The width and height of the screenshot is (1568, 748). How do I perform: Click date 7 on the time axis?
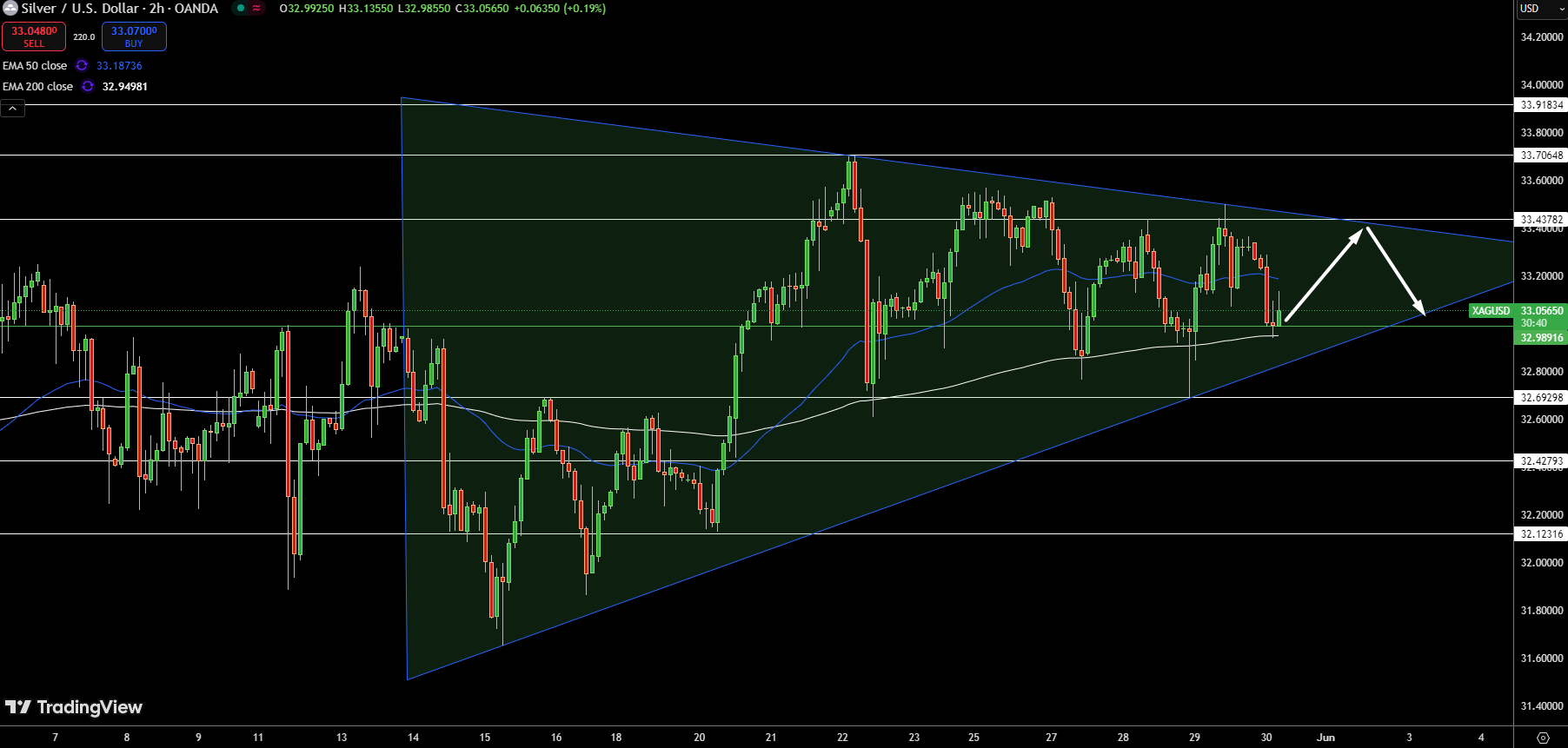(x=56, y=738)
